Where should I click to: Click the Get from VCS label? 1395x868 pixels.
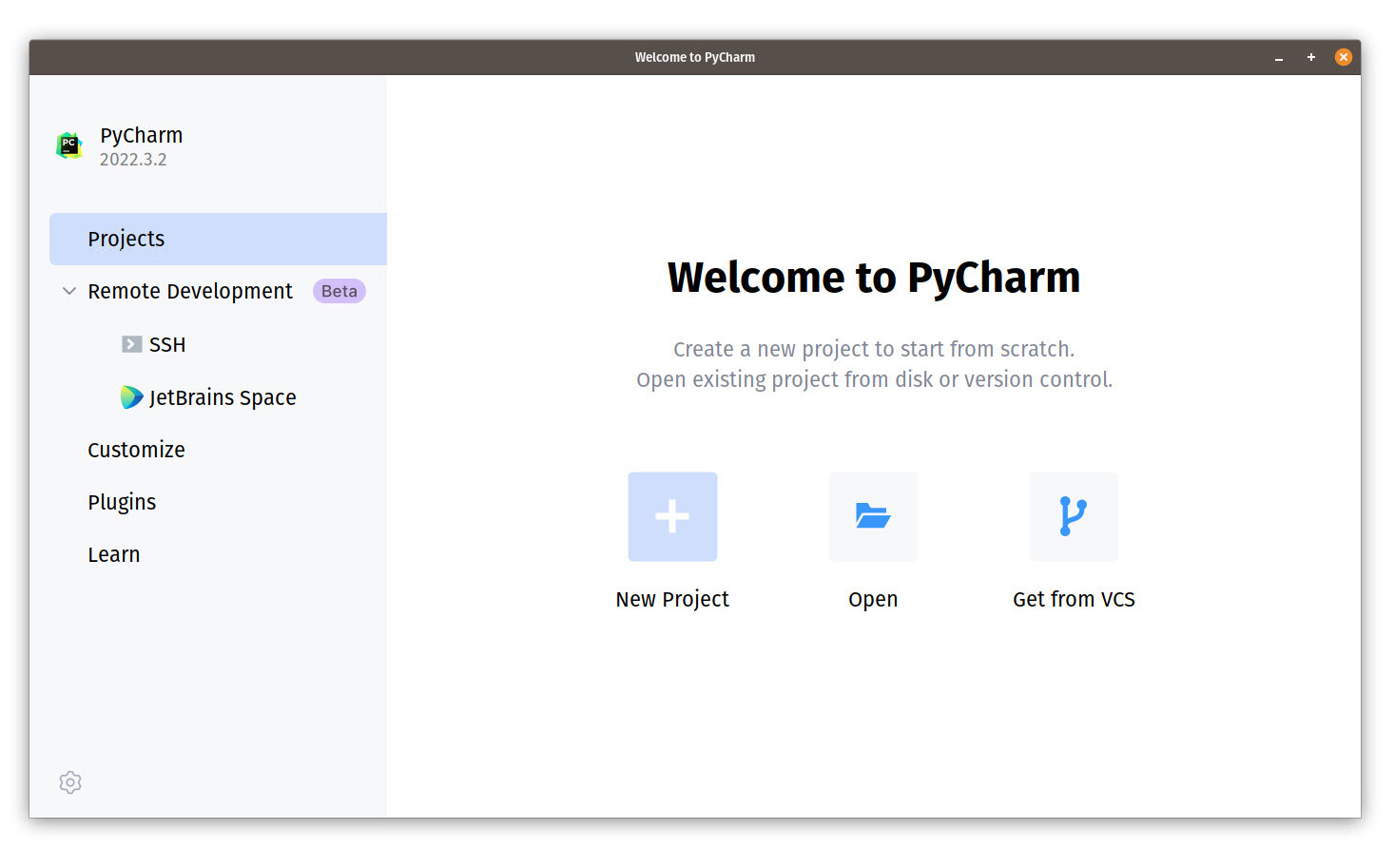[x=1074, y=600]
